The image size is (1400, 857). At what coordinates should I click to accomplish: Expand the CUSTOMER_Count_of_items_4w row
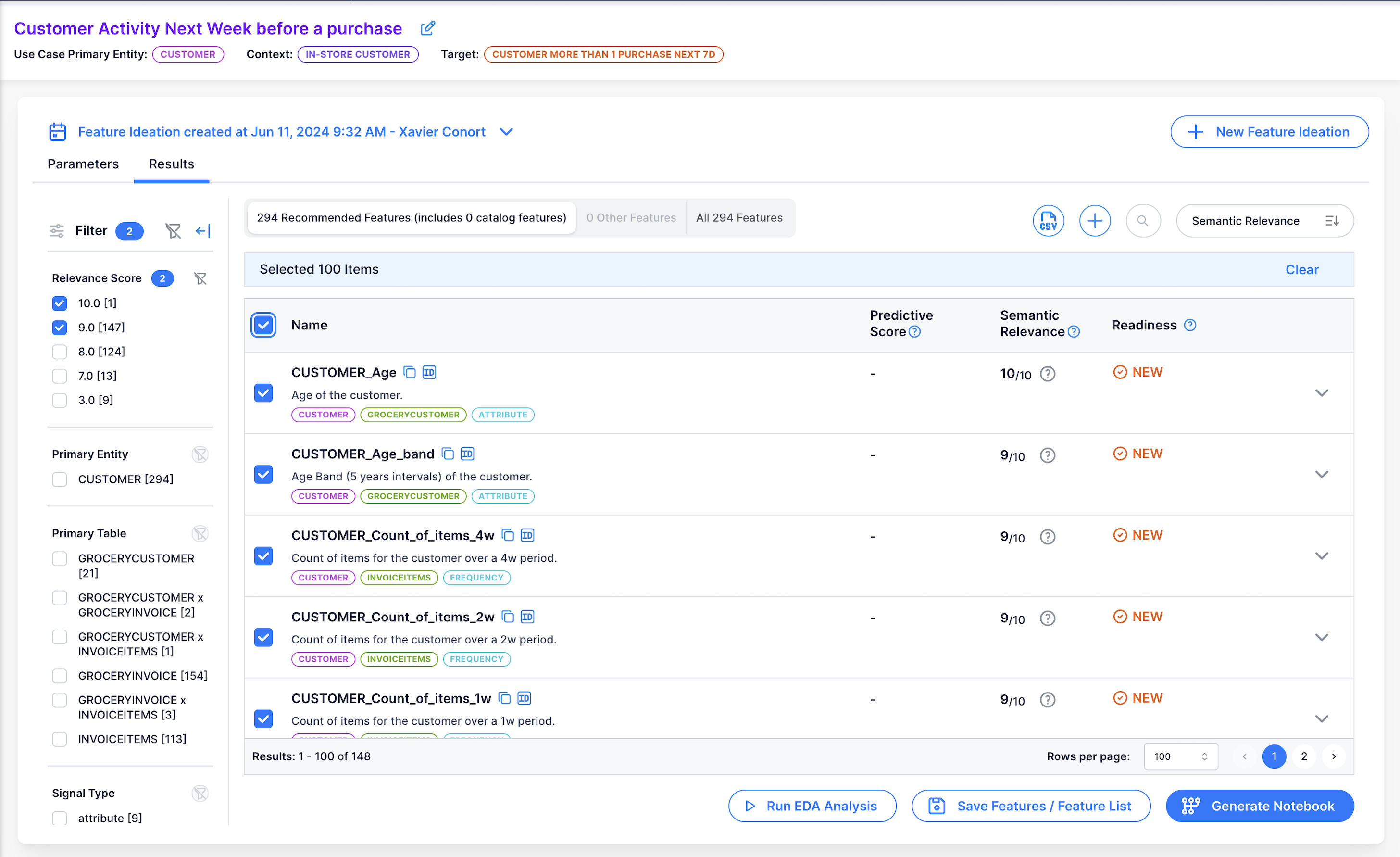click(x=1322, y=555)
